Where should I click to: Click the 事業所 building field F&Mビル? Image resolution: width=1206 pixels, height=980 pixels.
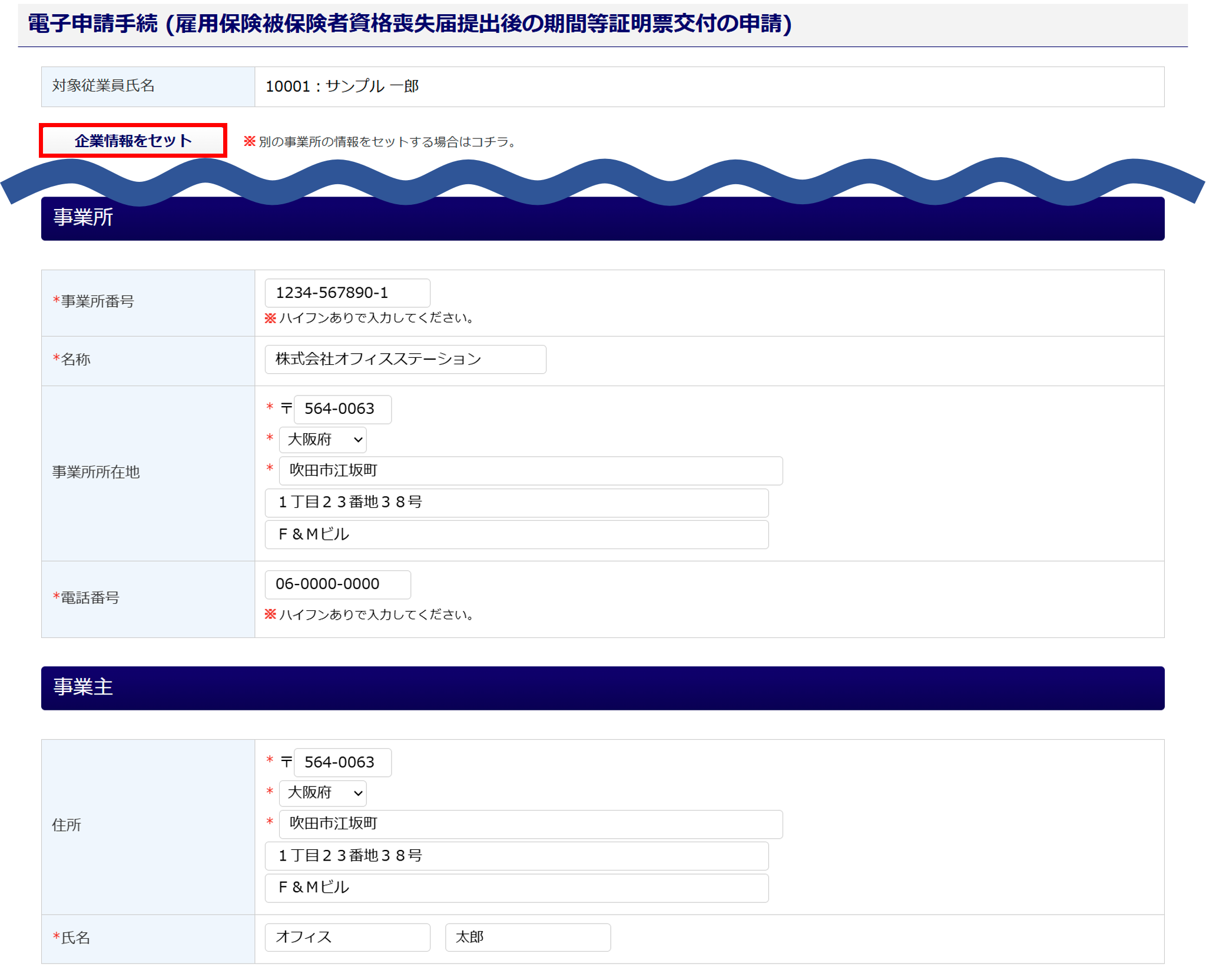tap(516, 534)
